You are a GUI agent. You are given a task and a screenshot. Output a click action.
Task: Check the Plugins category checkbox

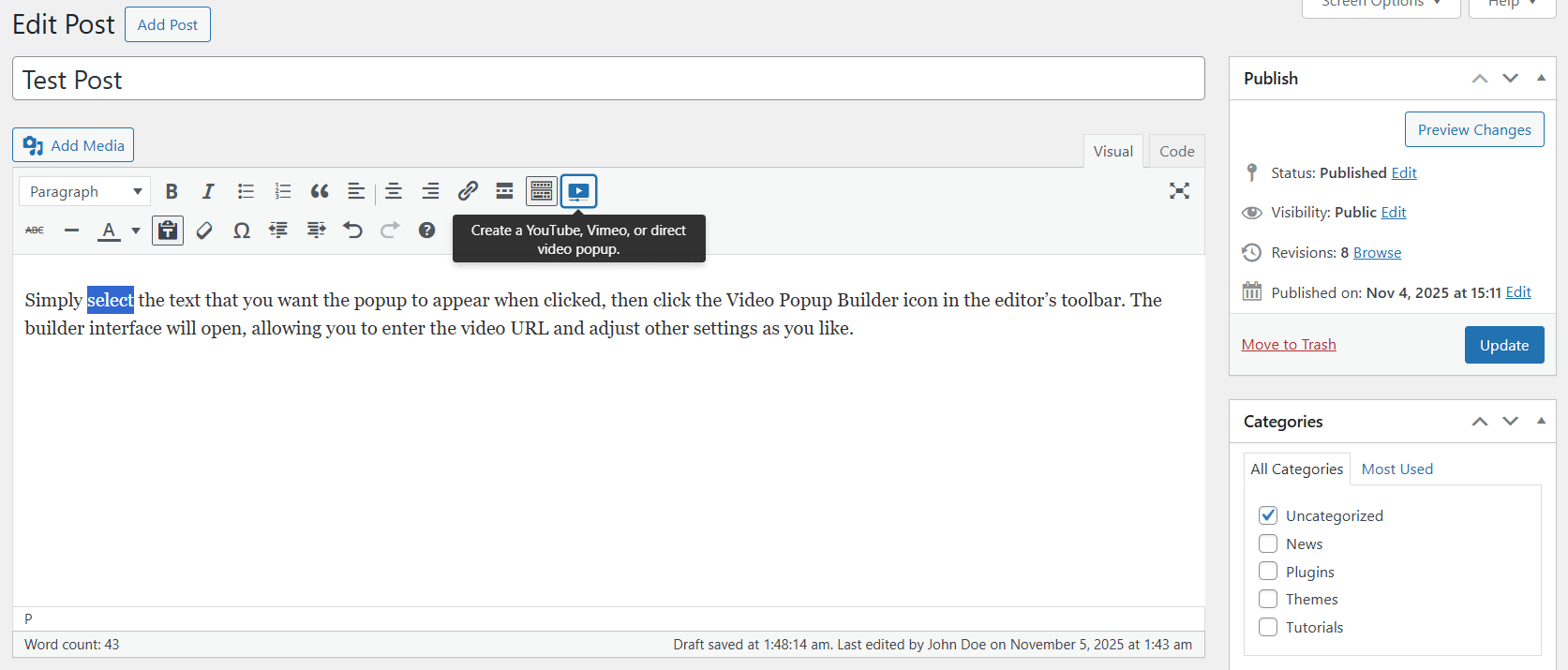[1268, 572]
